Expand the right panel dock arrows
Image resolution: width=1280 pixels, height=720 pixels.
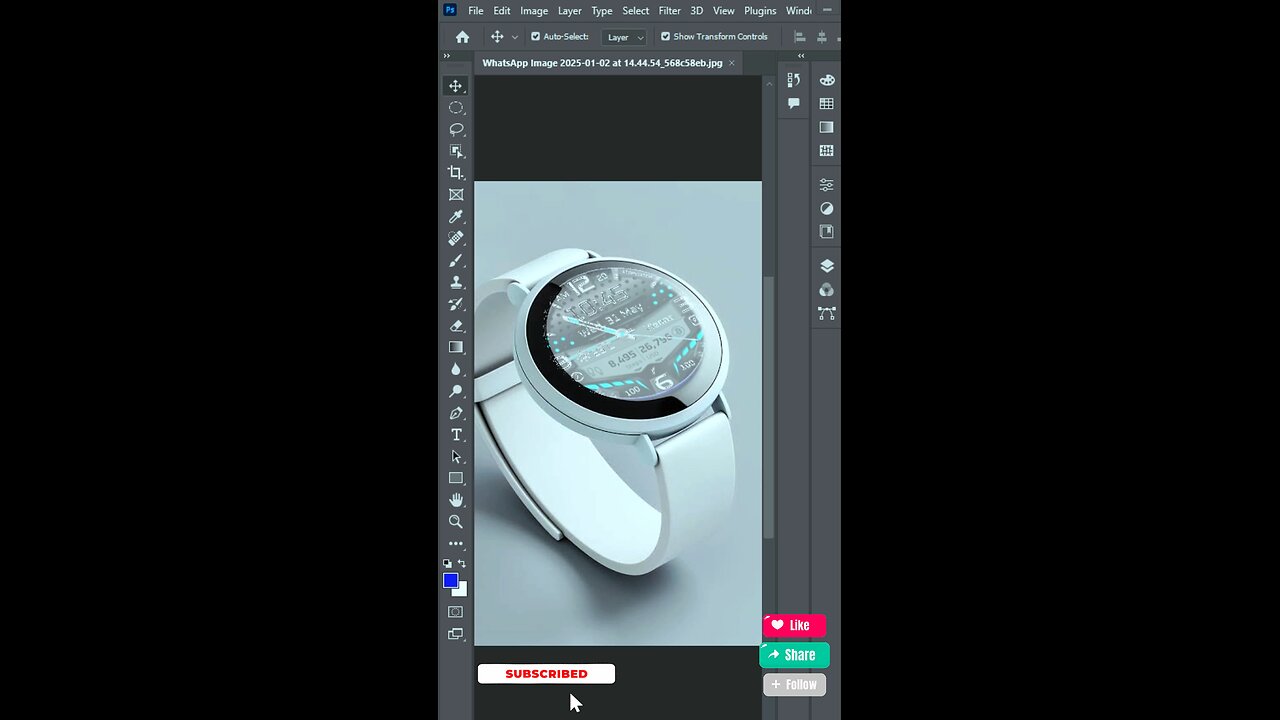(x=800, y=56)
